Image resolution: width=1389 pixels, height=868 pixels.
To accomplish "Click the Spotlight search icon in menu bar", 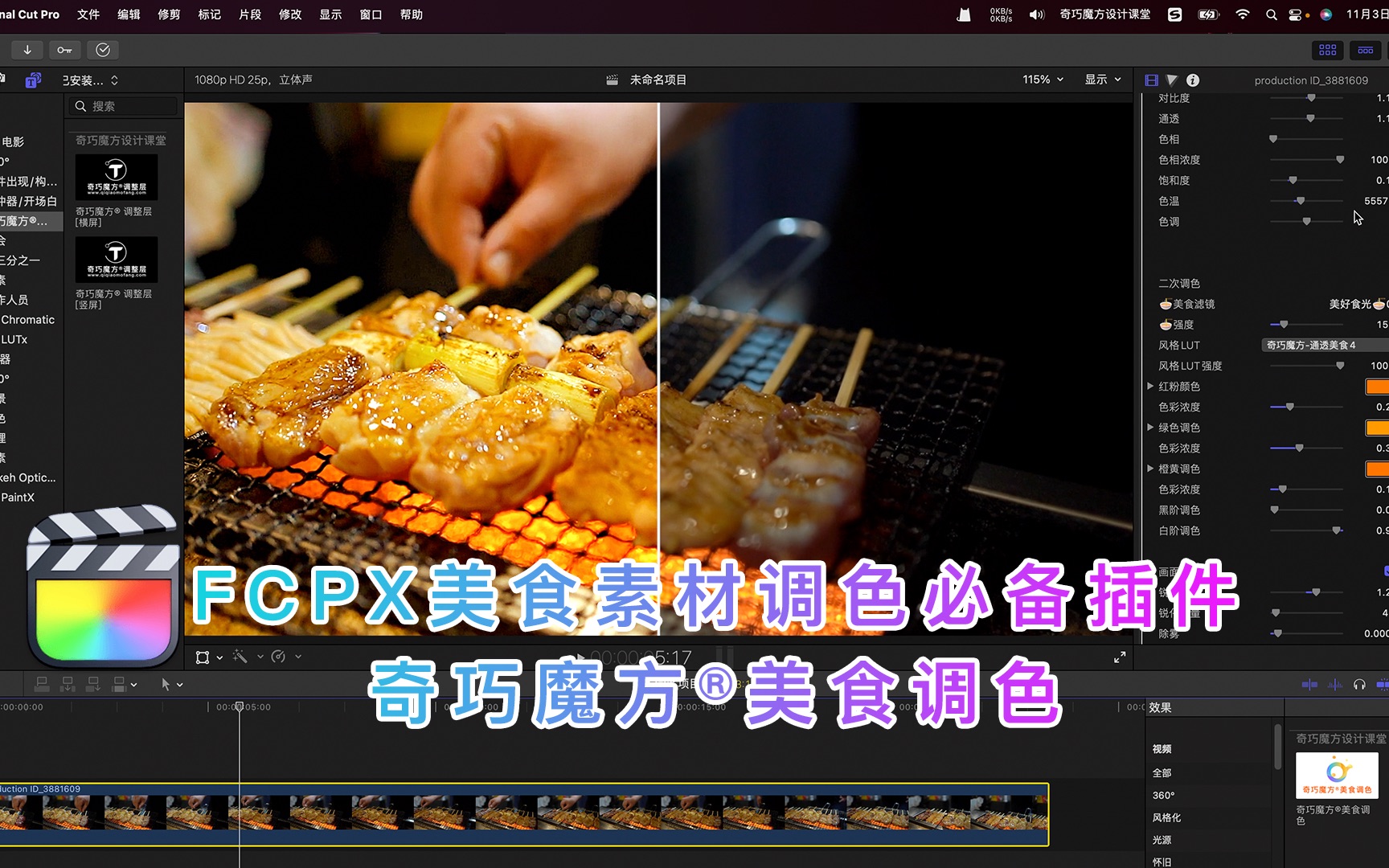I will 1271,14.
